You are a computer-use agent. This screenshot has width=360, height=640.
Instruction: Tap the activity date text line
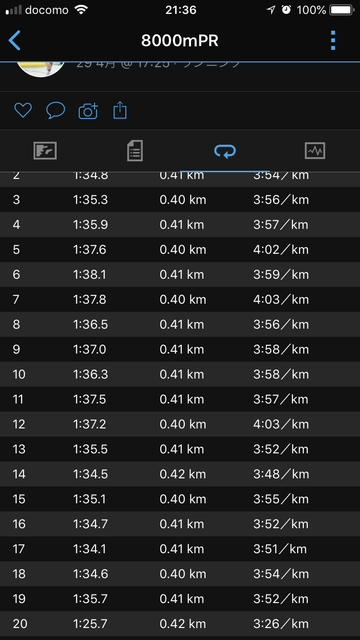158,64
